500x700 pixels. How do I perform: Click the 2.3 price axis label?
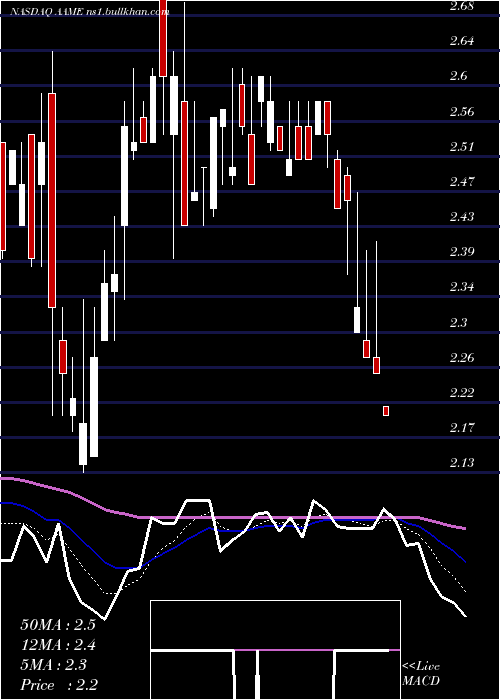pos(459,322)
